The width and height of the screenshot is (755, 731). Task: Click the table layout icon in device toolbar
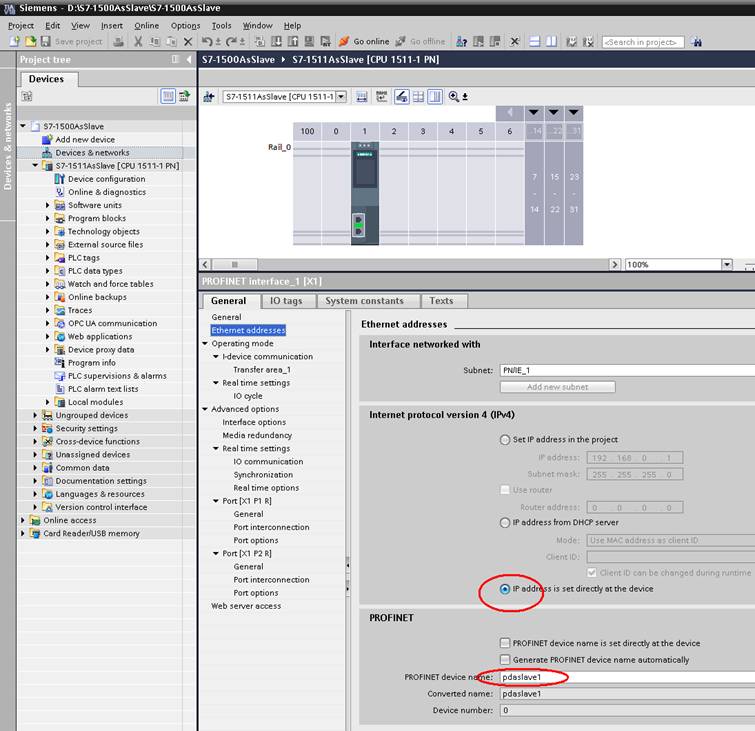coord(418,97)
